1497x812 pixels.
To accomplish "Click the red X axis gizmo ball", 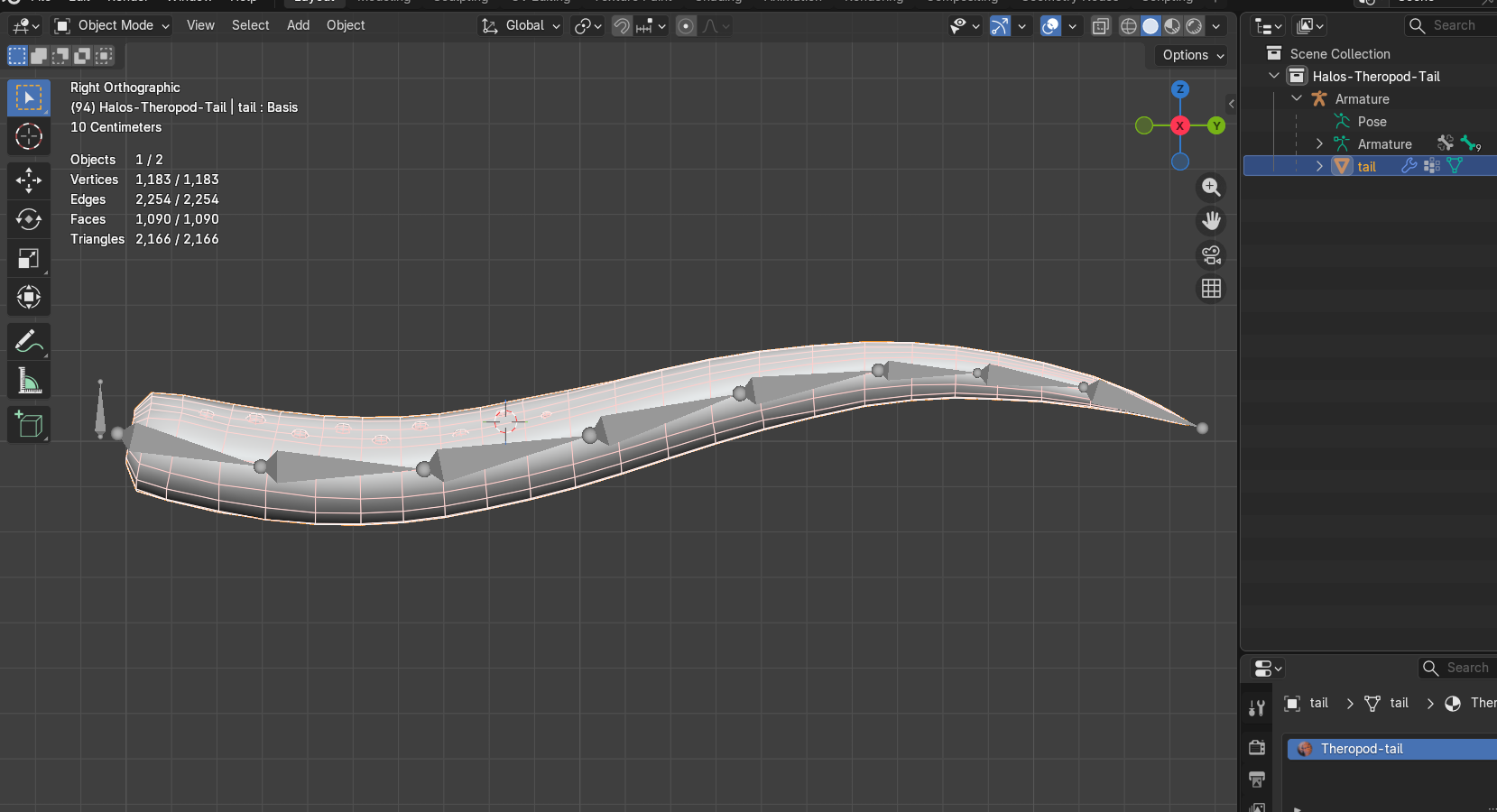I will pyautogui.click(x=1180, y=125).
